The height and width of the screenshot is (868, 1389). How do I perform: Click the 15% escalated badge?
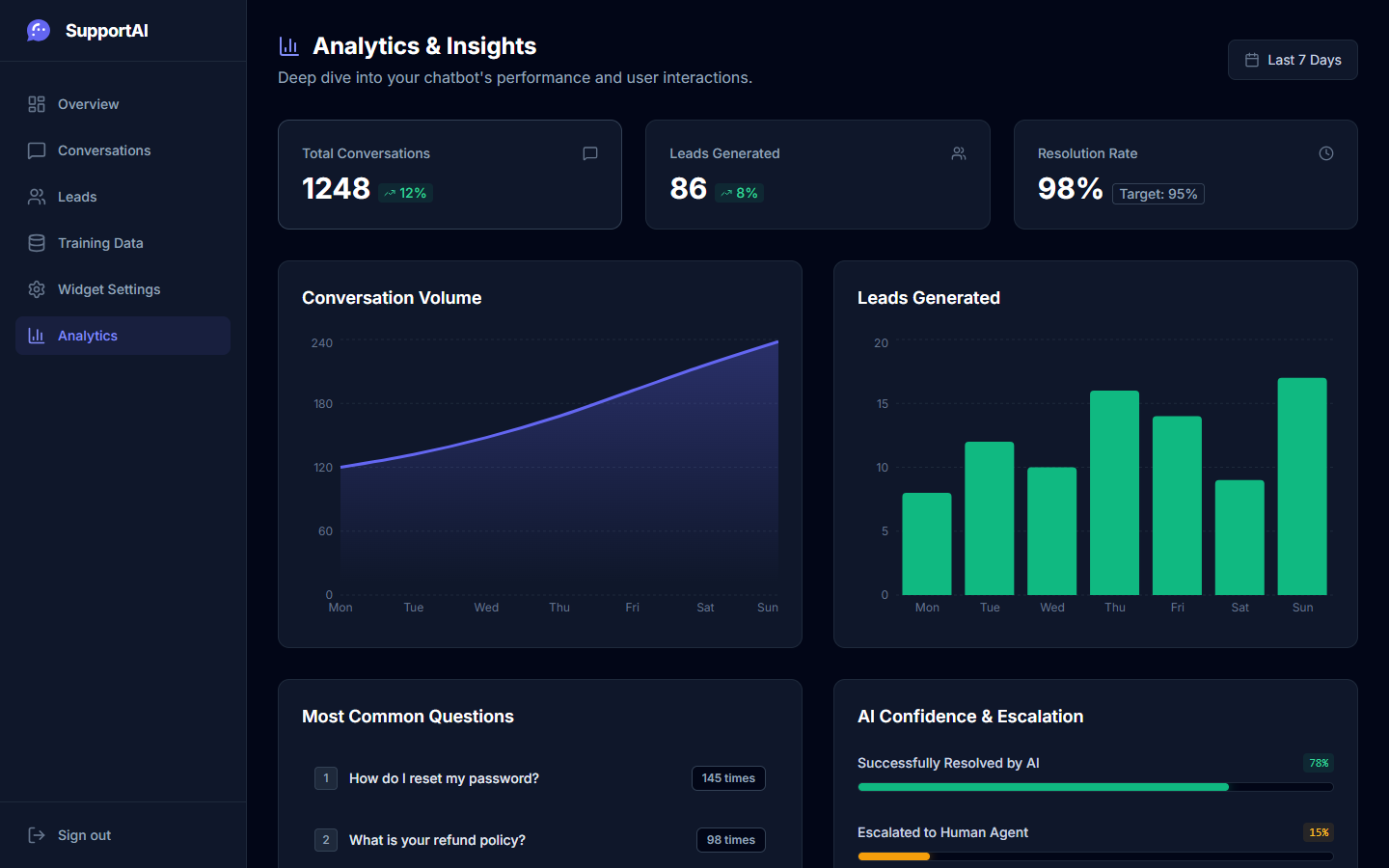1319,832
